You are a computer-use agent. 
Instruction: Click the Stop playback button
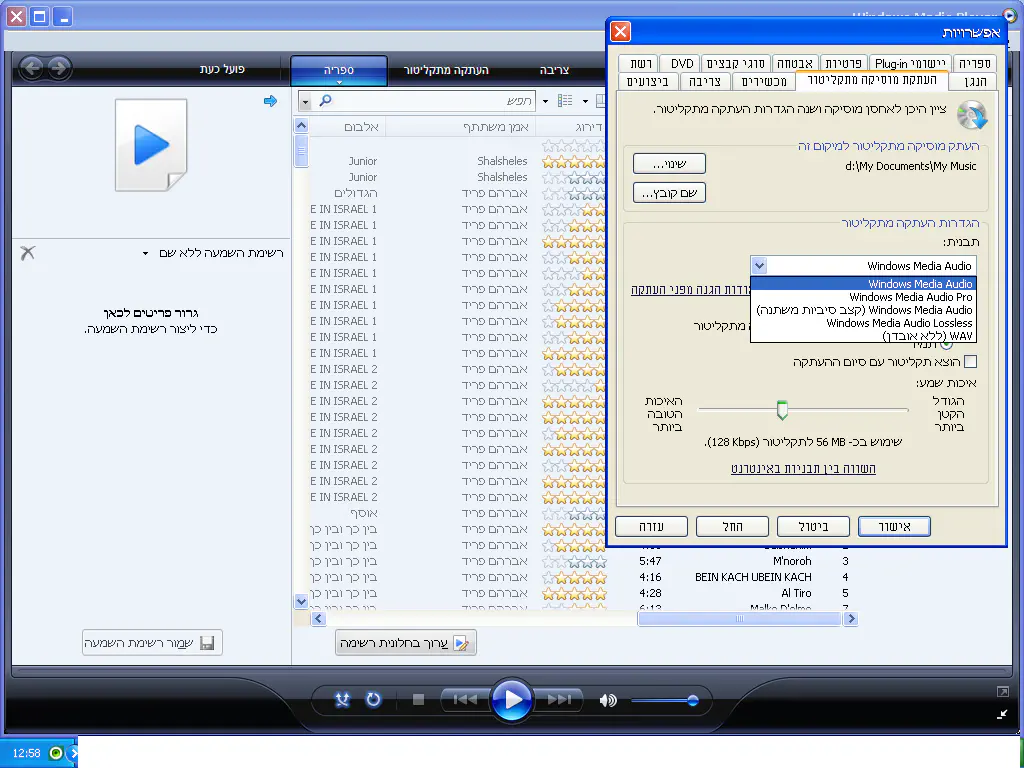(419, 700)
